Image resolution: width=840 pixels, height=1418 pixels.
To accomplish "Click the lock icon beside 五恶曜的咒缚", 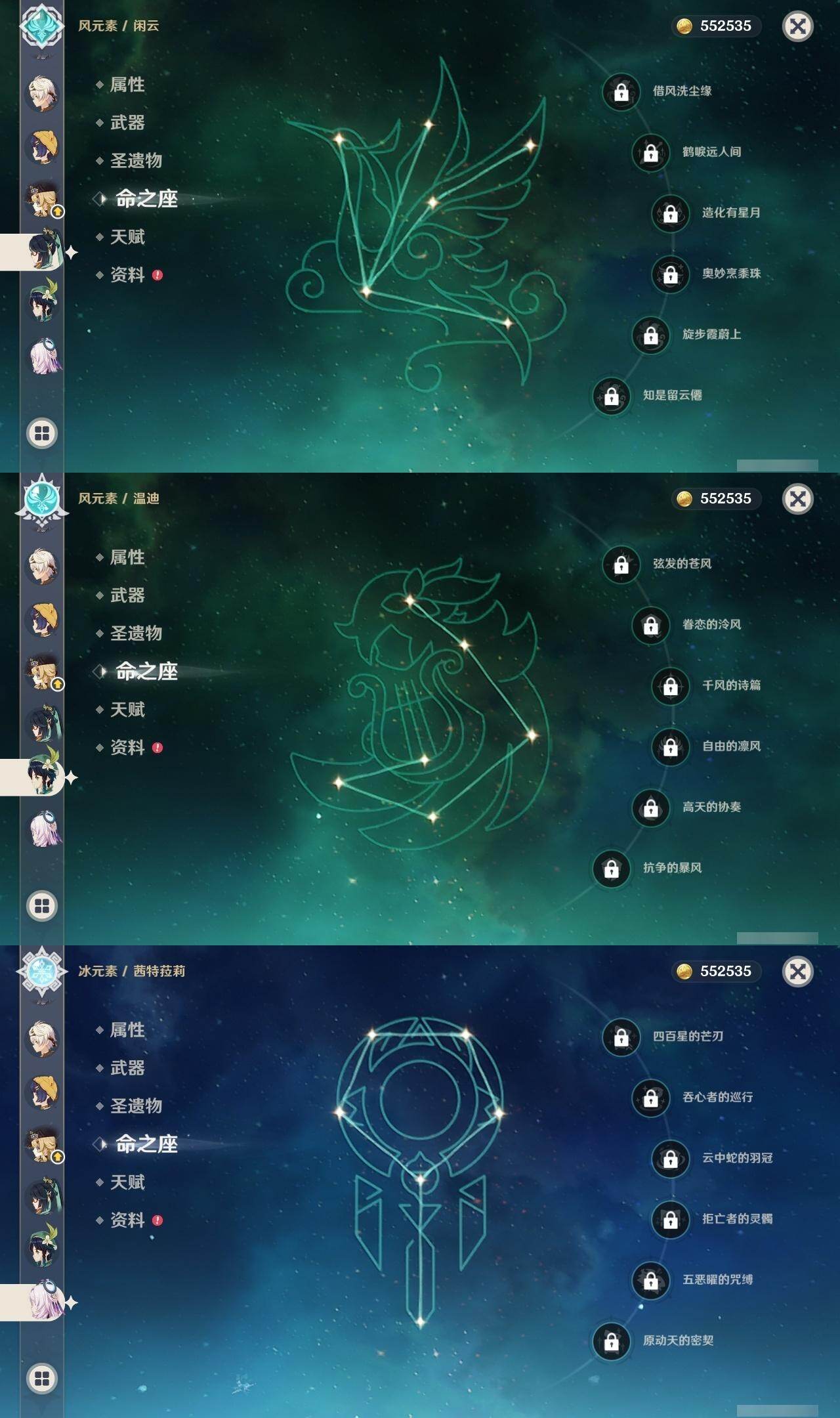I will click(650, 1280).
